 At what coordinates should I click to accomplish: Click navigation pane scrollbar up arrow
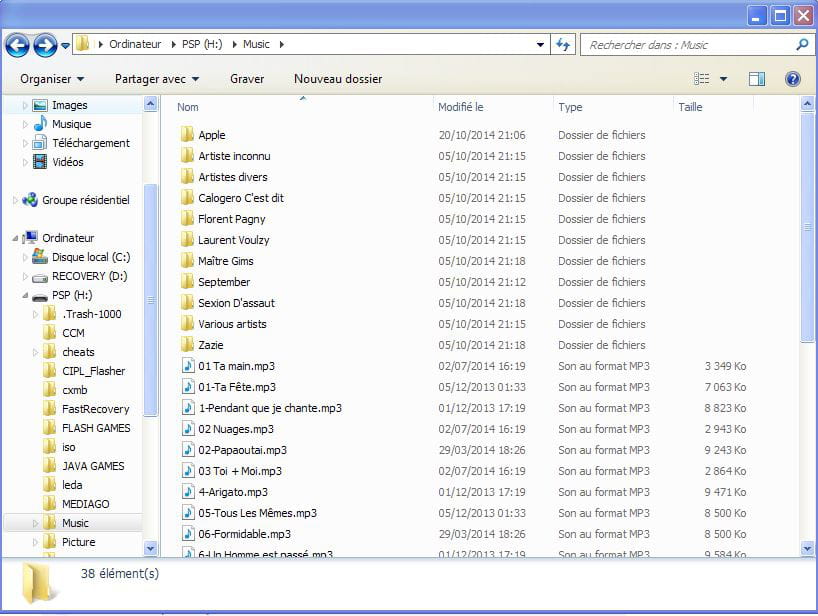(x=150, y=104)
